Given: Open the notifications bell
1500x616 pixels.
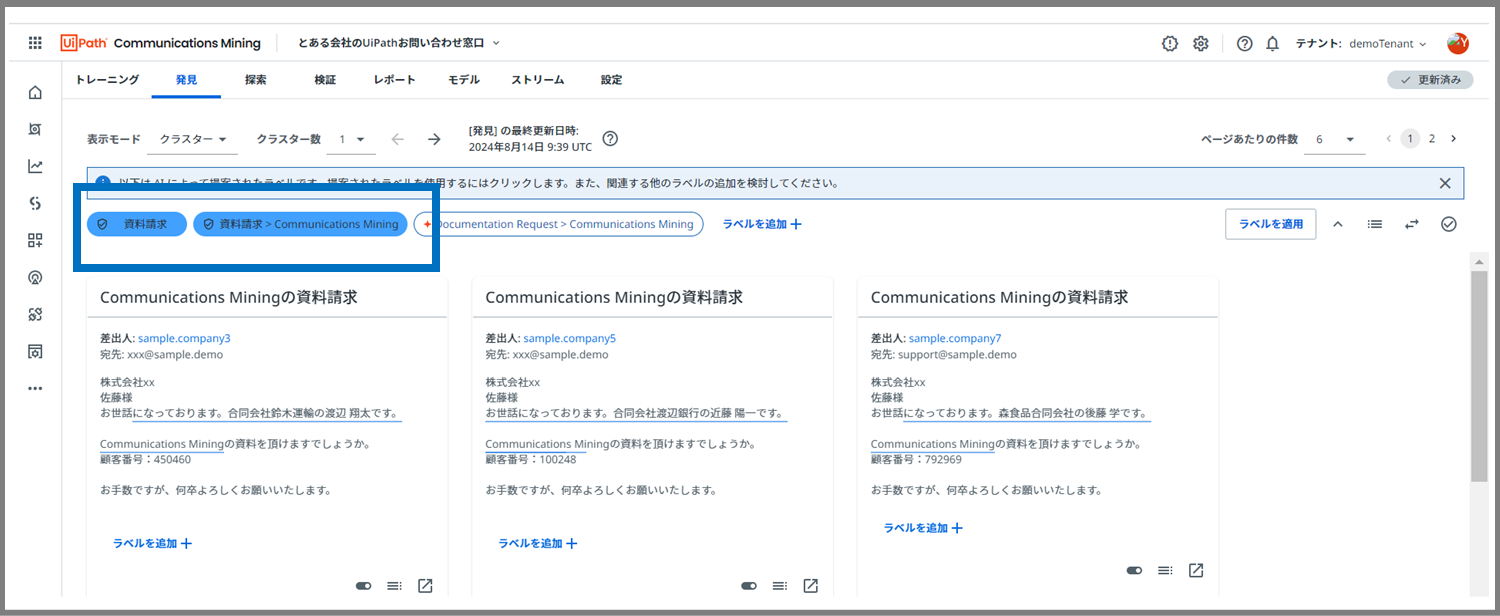Looking at the screenshot, I should click(x=1273, y=43).
